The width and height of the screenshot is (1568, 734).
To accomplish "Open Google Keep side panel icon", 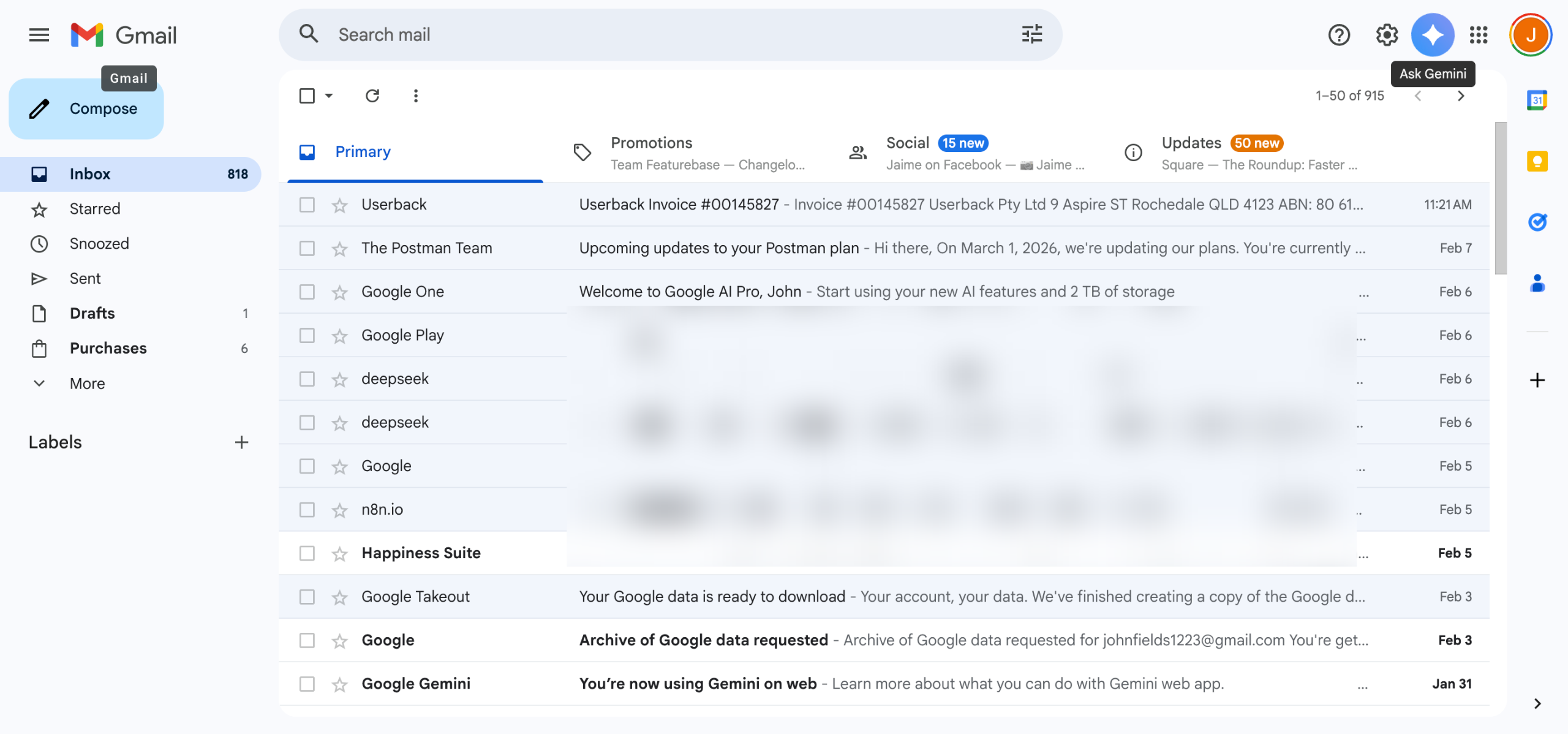I will click(x=1537, y=161).
